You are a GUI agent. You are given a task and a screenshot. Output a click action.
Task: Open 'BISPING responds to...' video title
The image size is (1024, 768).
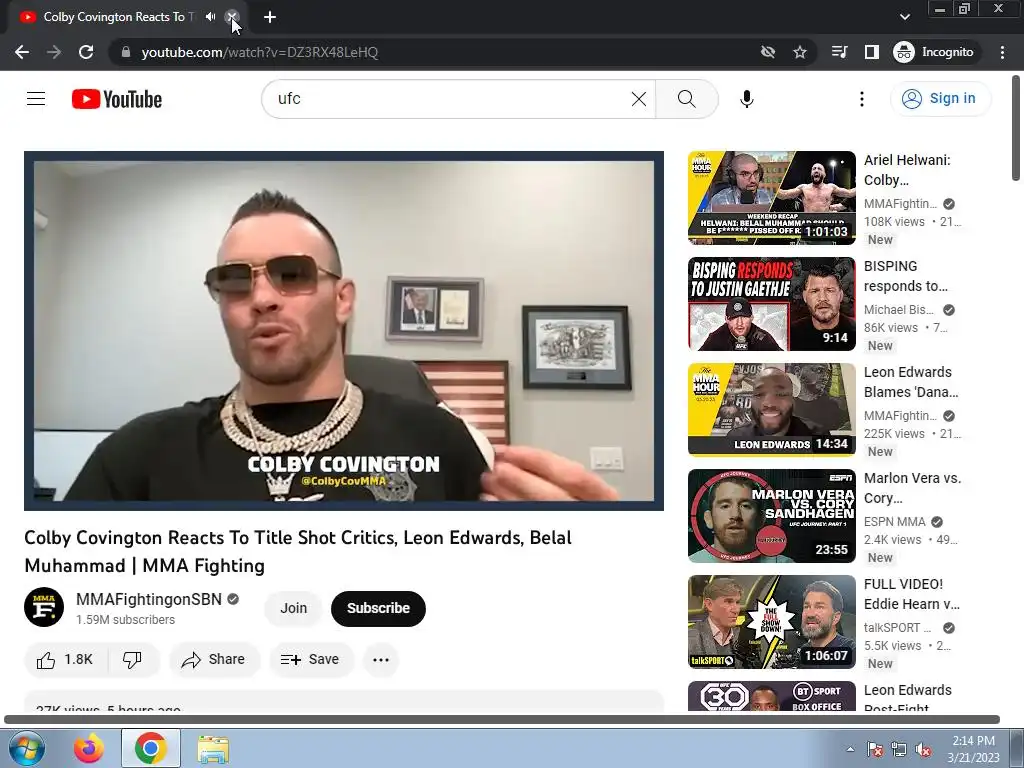906,276
